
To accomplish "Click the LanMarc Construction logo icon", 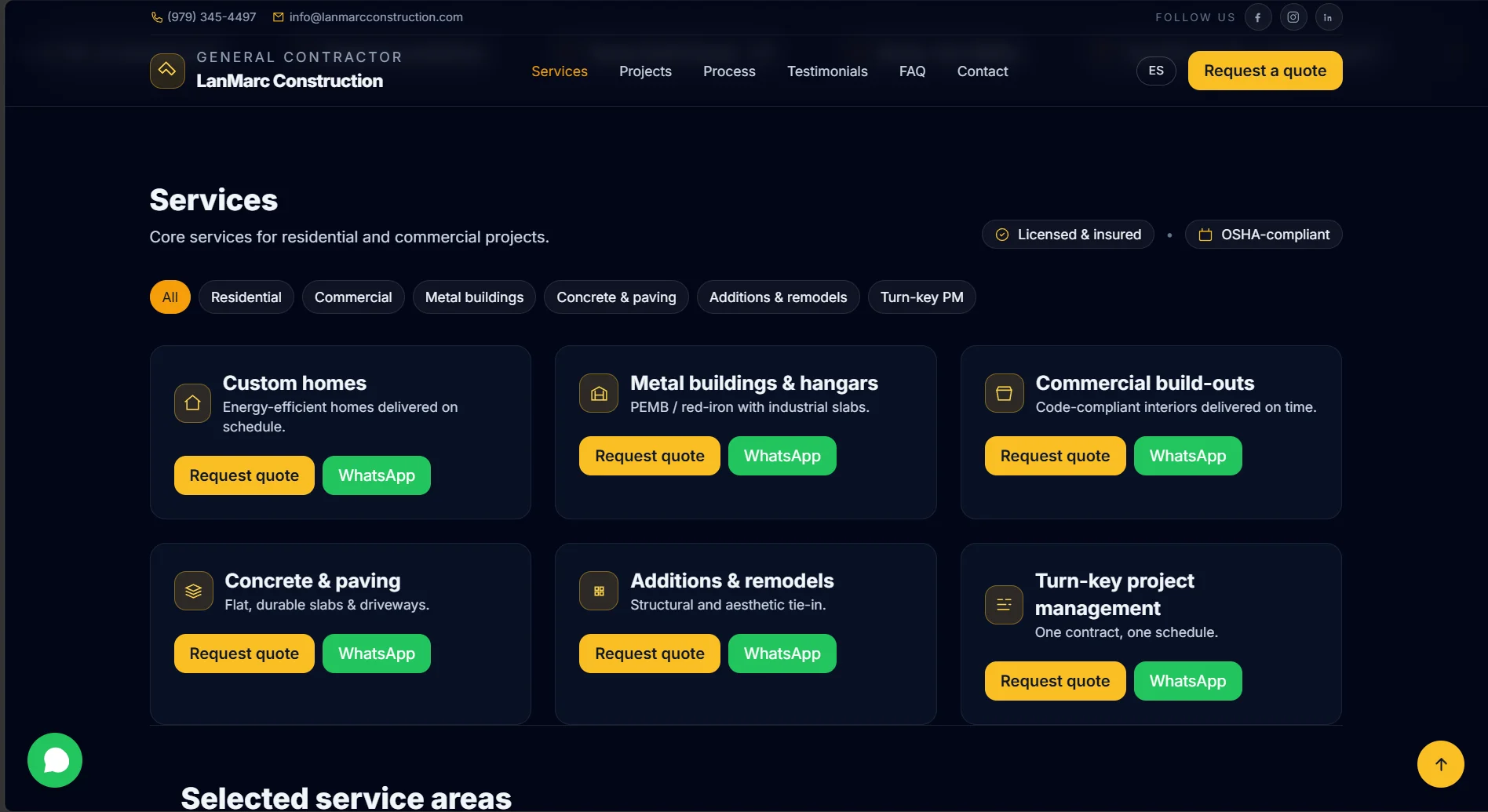I will 167,71.
